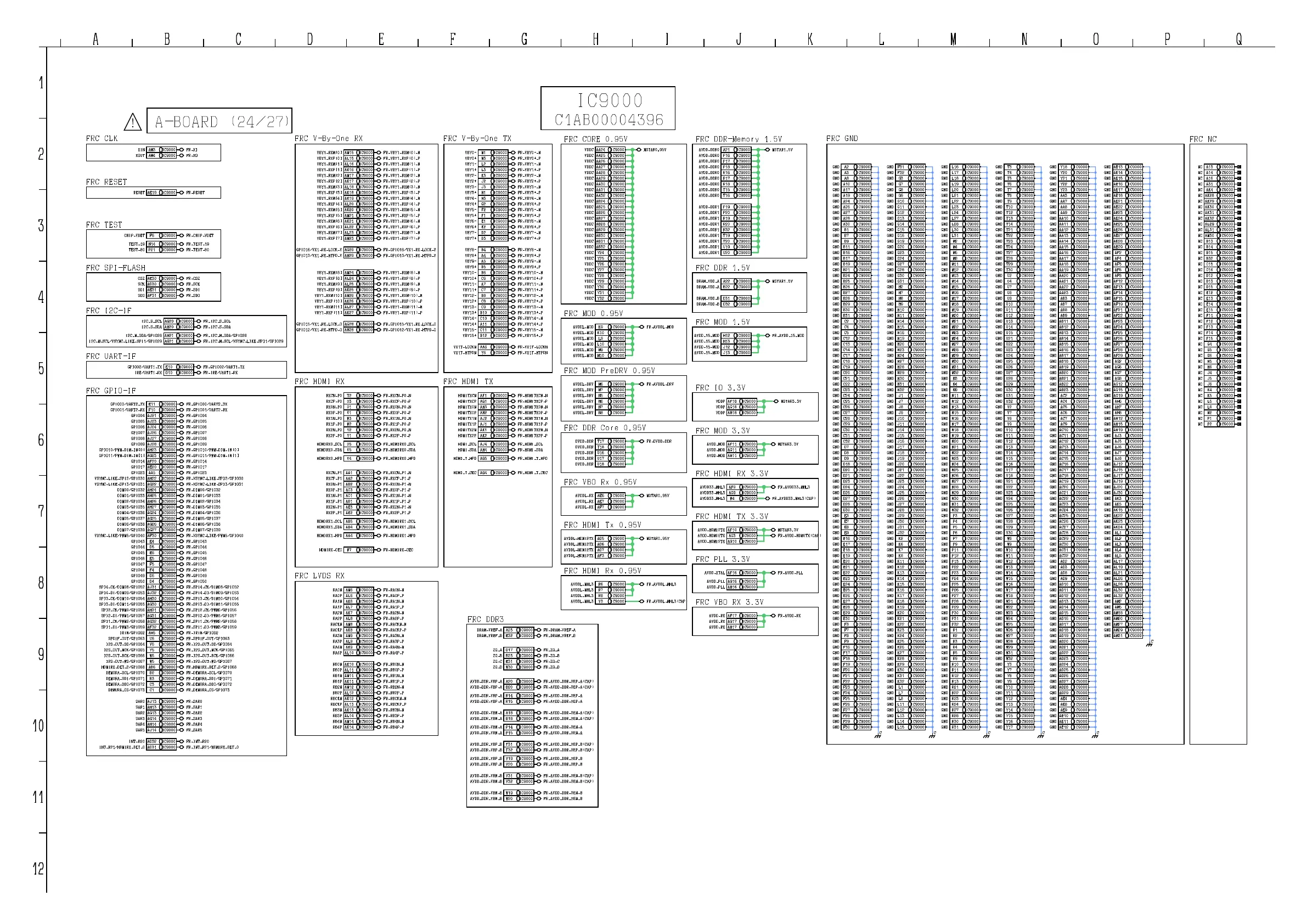Select the FRC CORE 0.95V heading

click(x=595, y=139)
